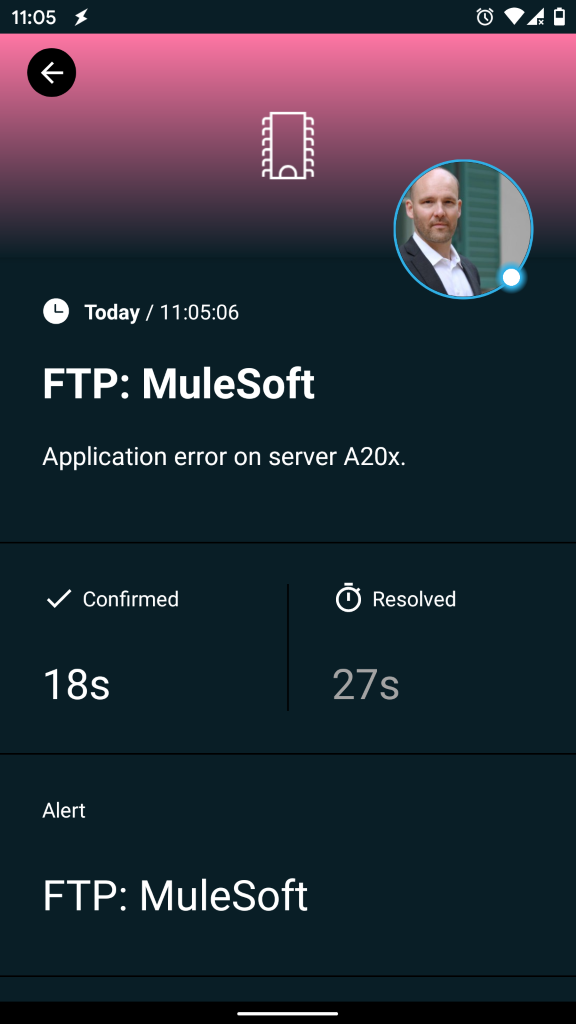Select the Application error on server A20x text

pos(224,457)
